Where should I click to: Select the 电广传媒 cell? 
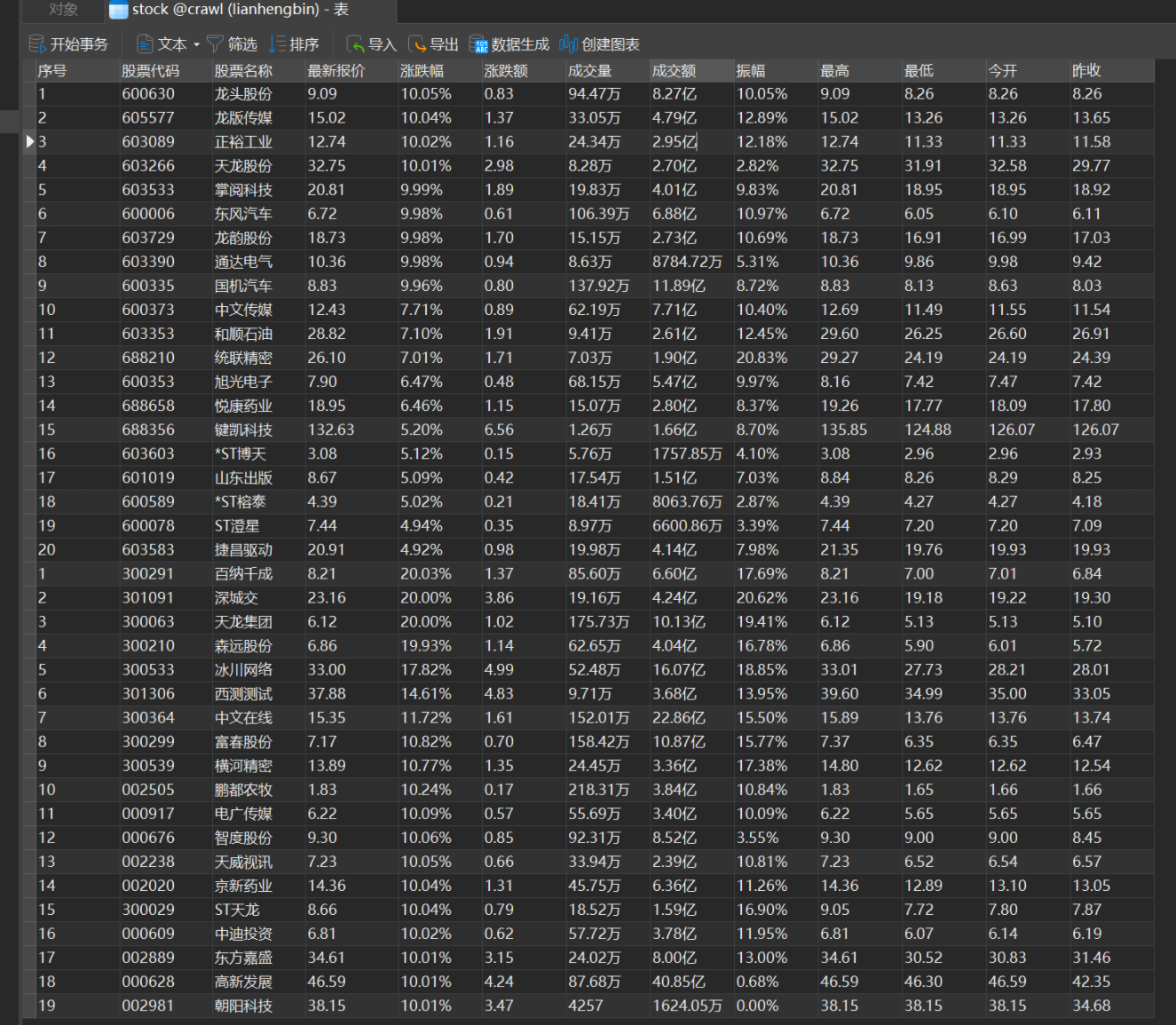point(258,812)
